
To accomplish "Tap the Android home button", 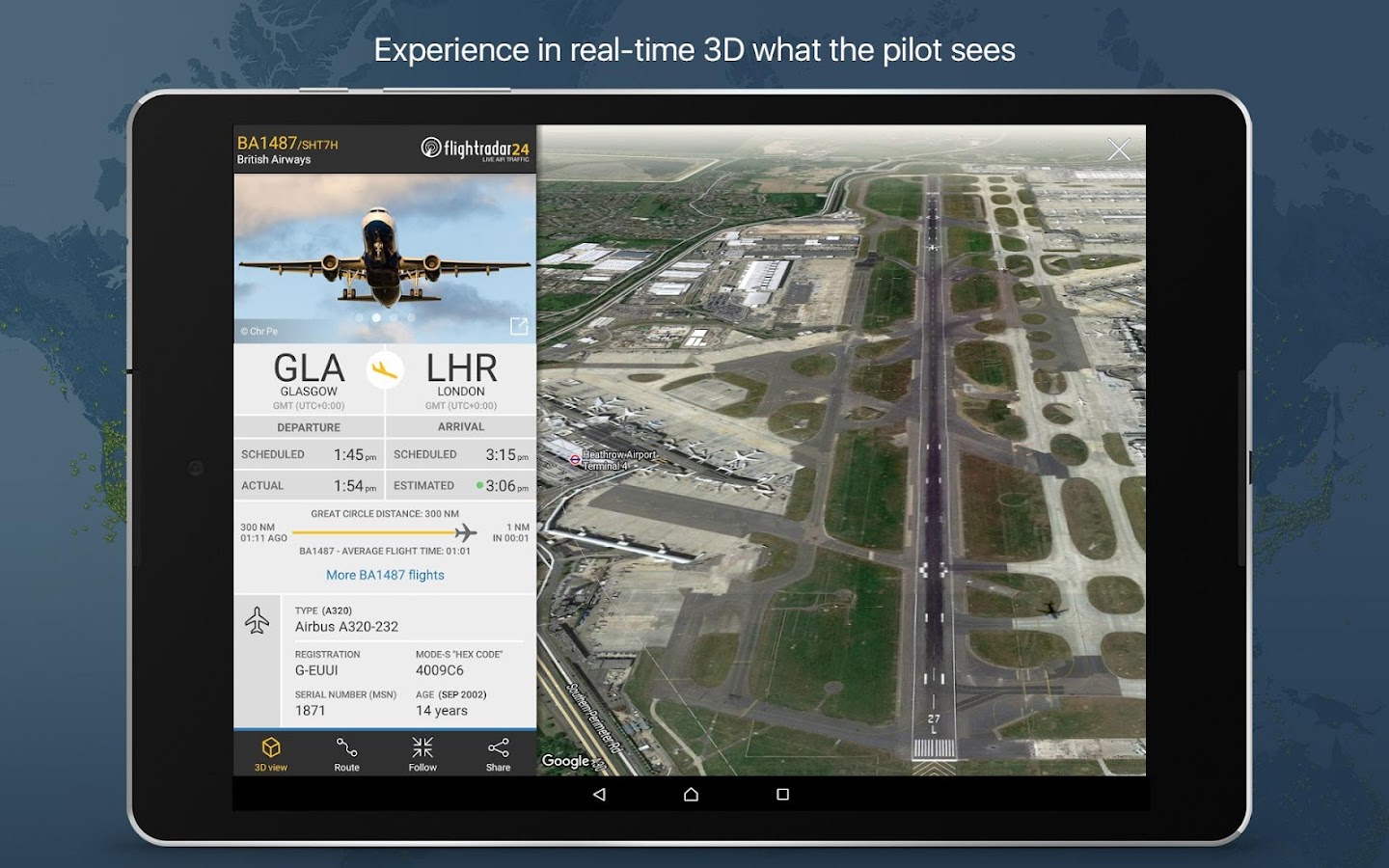I will [691, 794].
